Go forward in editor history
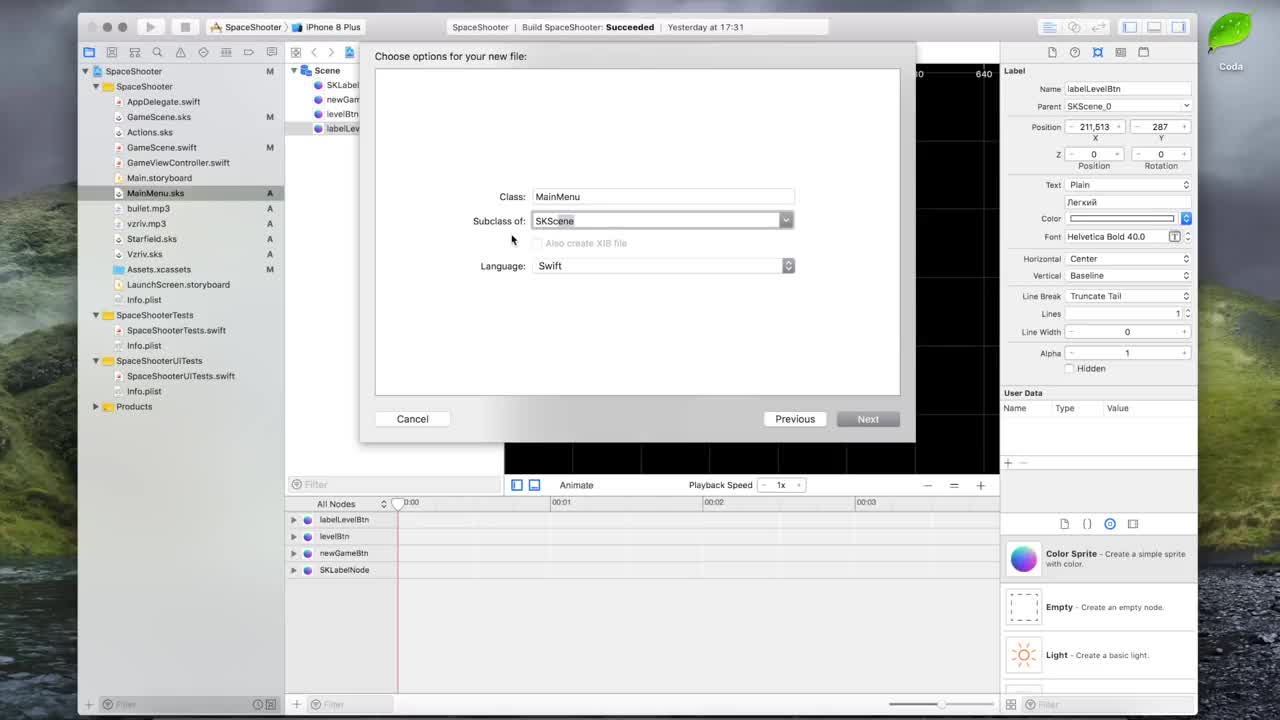 point(331,52)
